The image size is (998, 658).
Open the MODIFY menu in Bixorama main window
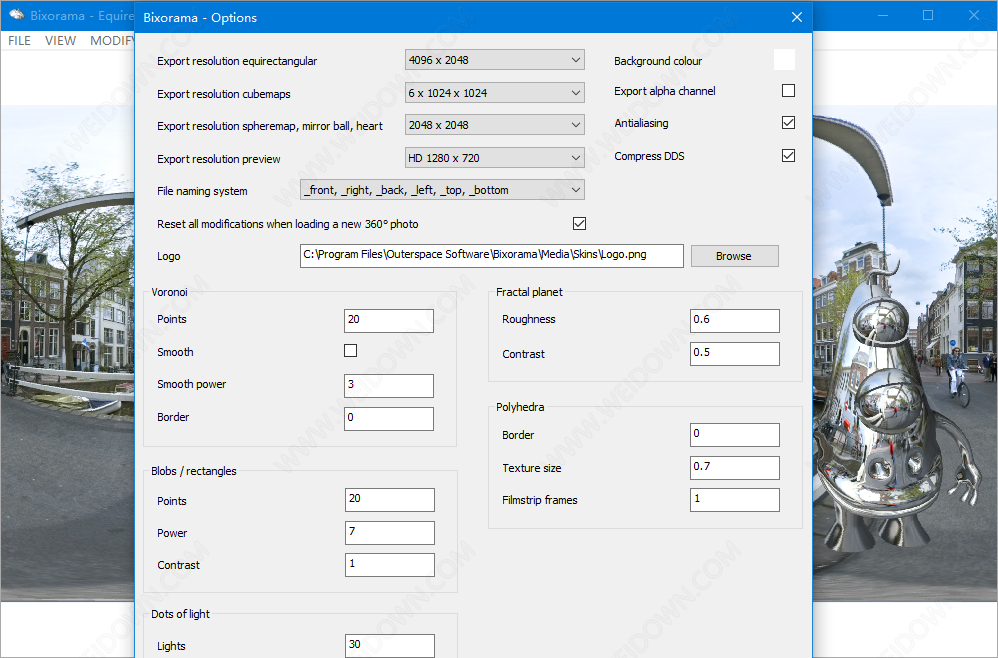pos(112,41)
